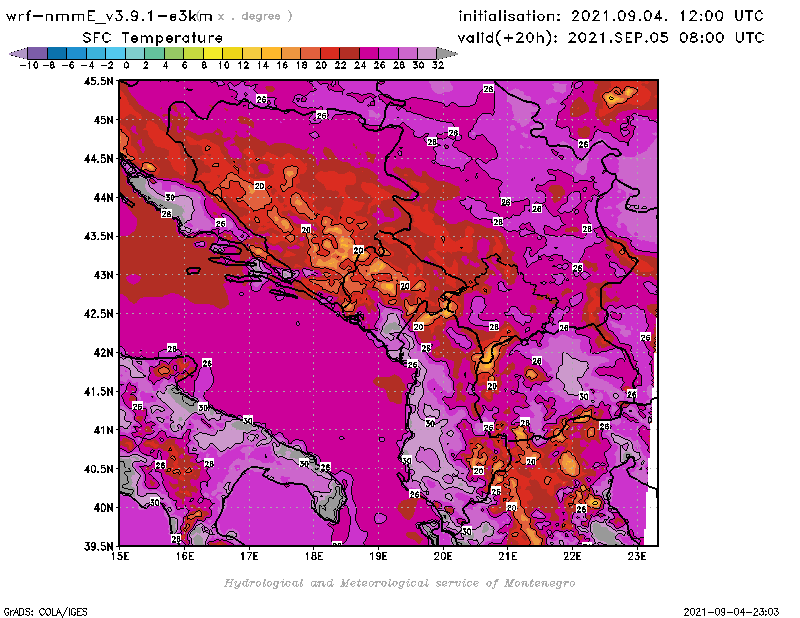Click the '44.5N' latitude axis label
The image size is (800, 618).
98,159
